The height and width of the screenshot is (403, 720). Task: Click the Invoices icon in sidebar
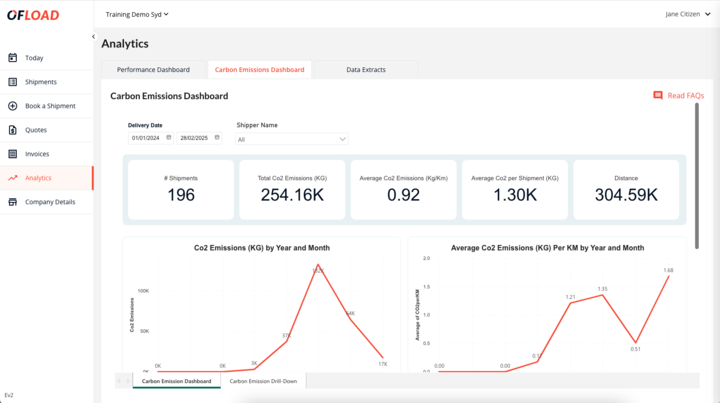coord(12,154)
